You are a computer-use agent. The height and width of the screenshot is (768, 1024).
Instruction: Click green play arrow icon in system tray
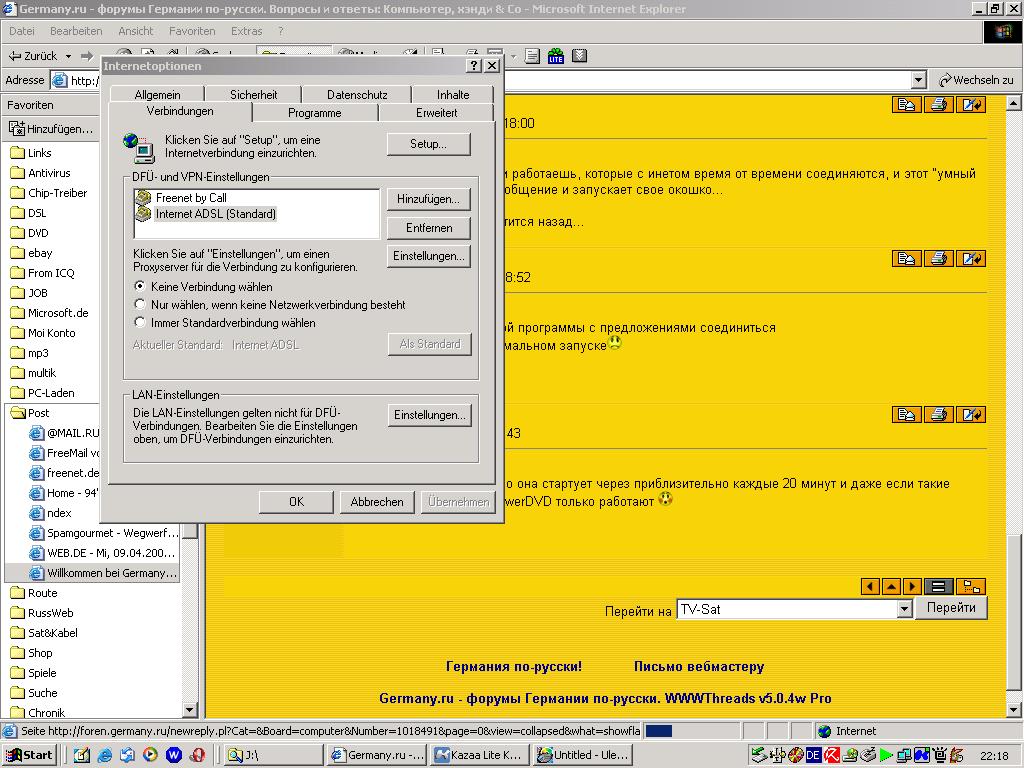pos(886,755)
